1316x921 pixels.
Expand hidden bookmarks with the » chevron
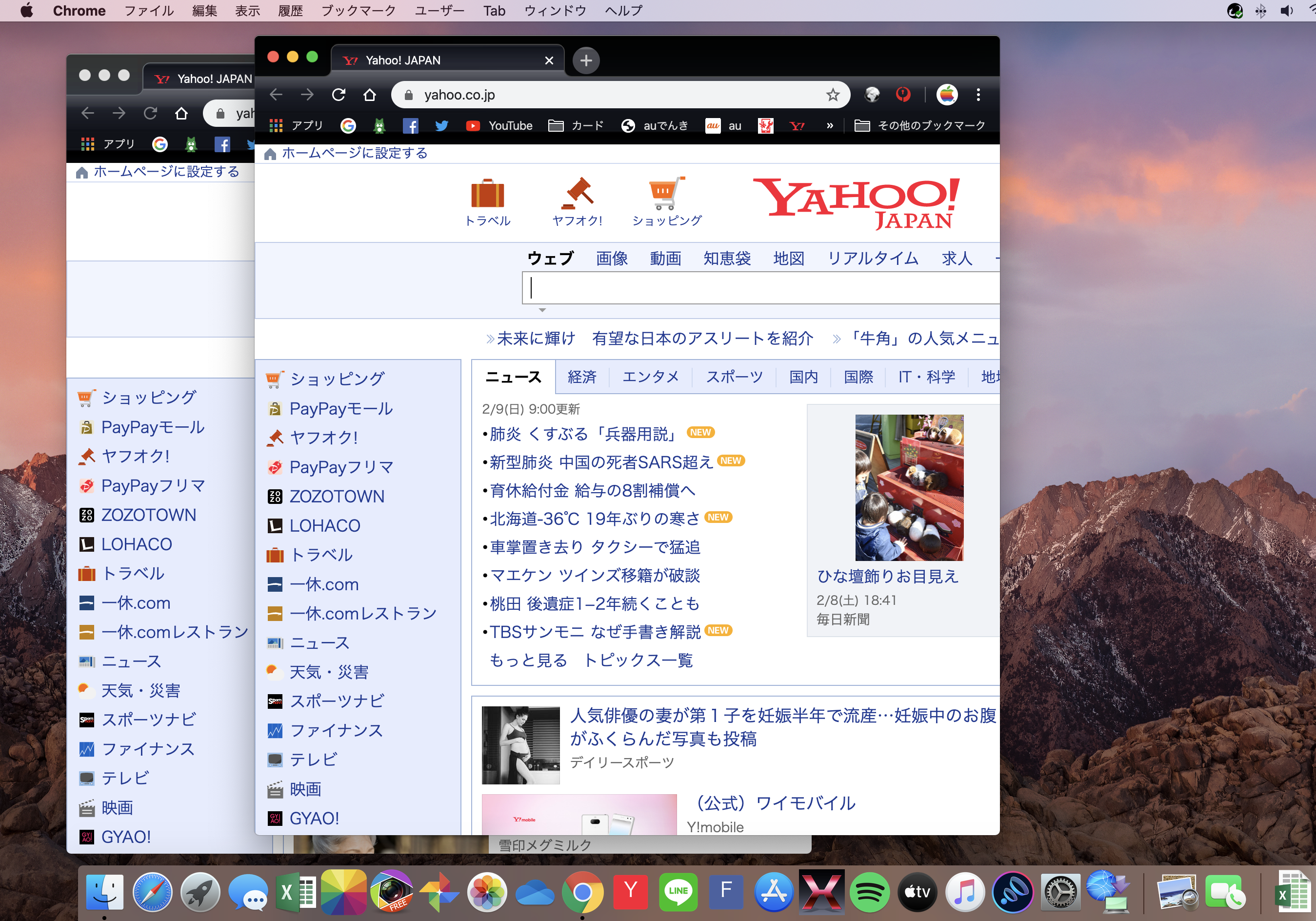829,125
